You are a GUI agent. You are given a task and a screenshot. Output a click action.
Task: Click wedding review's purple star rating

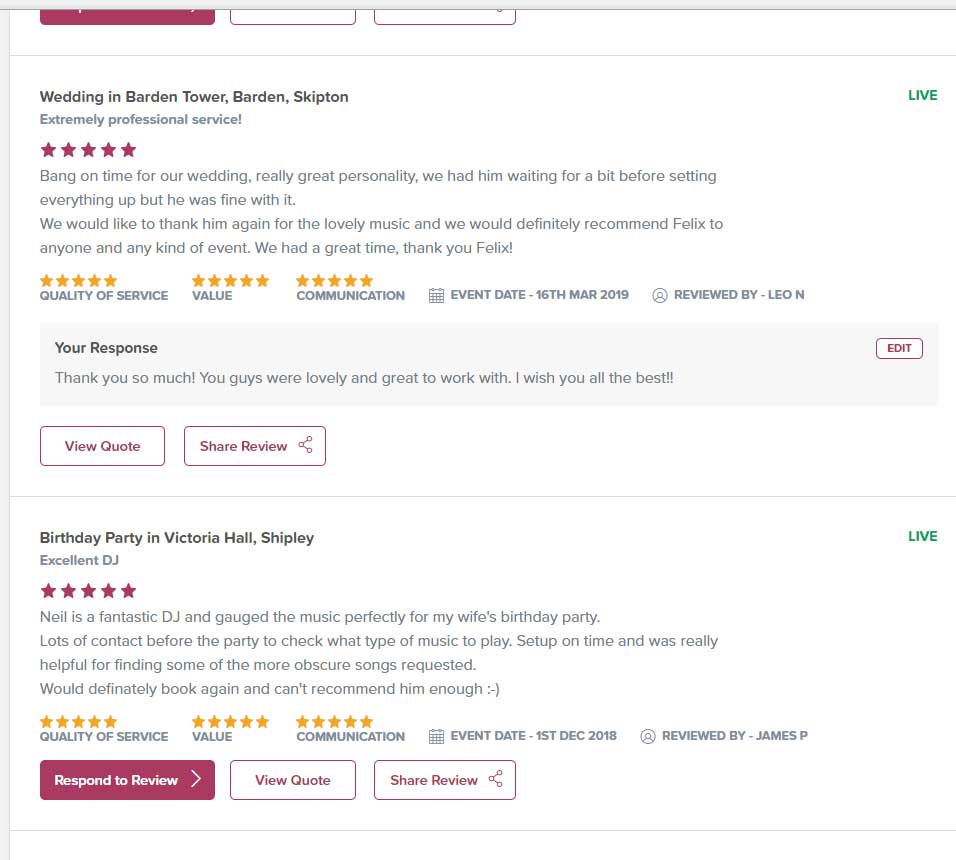click(x=88, y=150)
